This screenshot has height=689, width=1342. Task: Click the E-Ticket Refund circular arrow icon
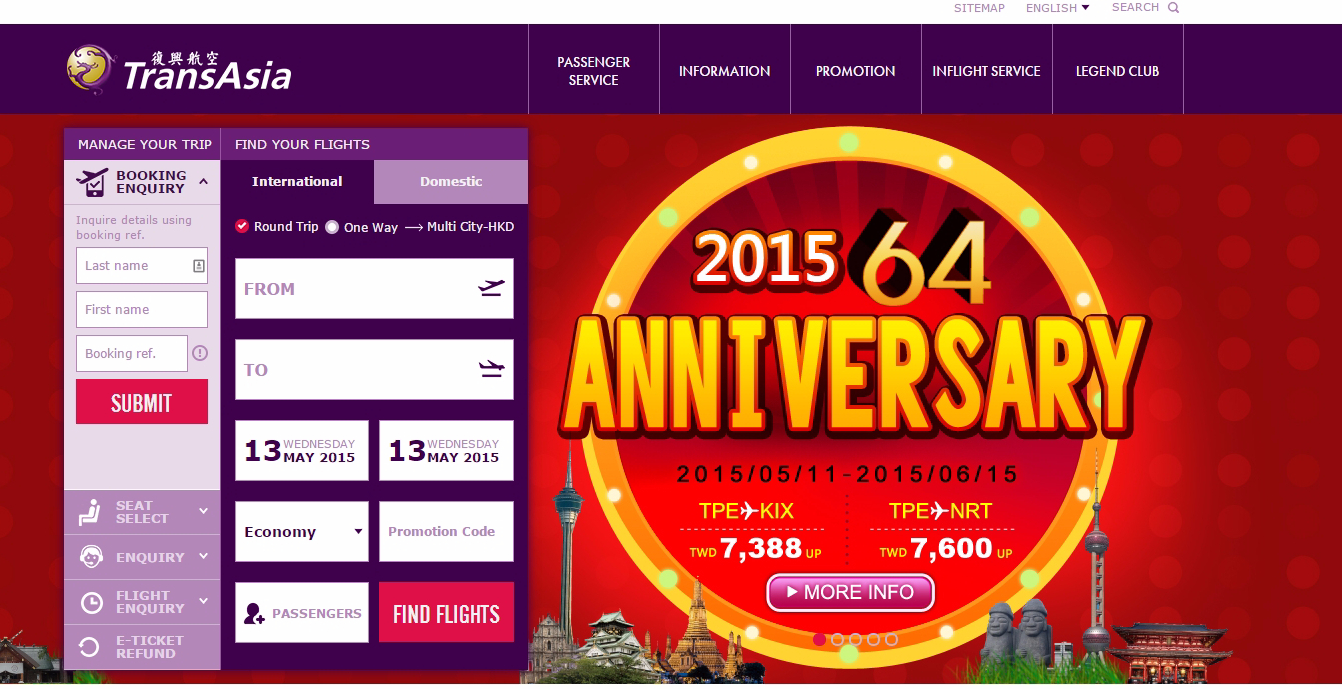(x=89, y=647)
